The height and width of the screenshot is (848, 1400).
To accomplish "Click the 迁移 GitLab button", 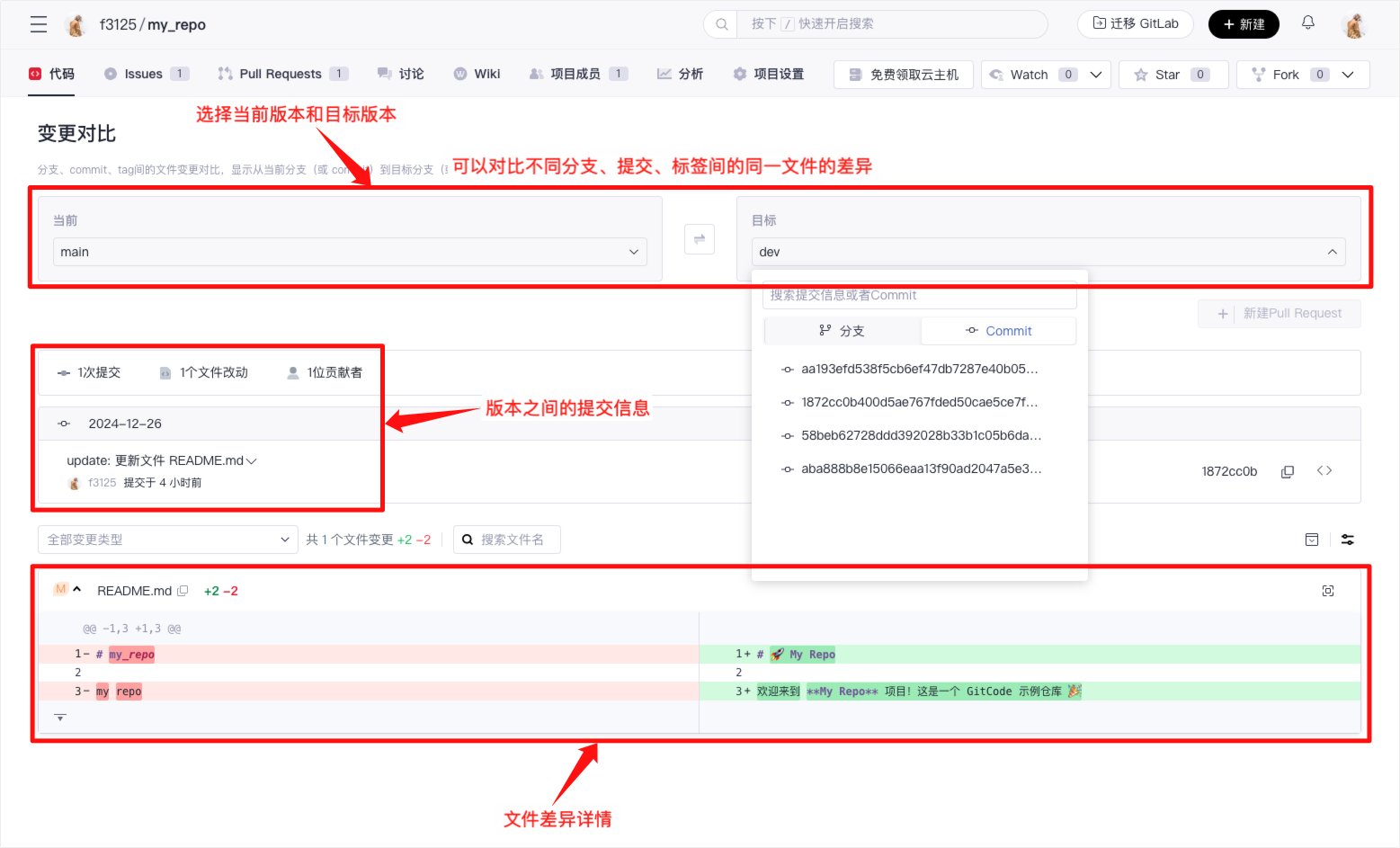I will point(1135,24).
